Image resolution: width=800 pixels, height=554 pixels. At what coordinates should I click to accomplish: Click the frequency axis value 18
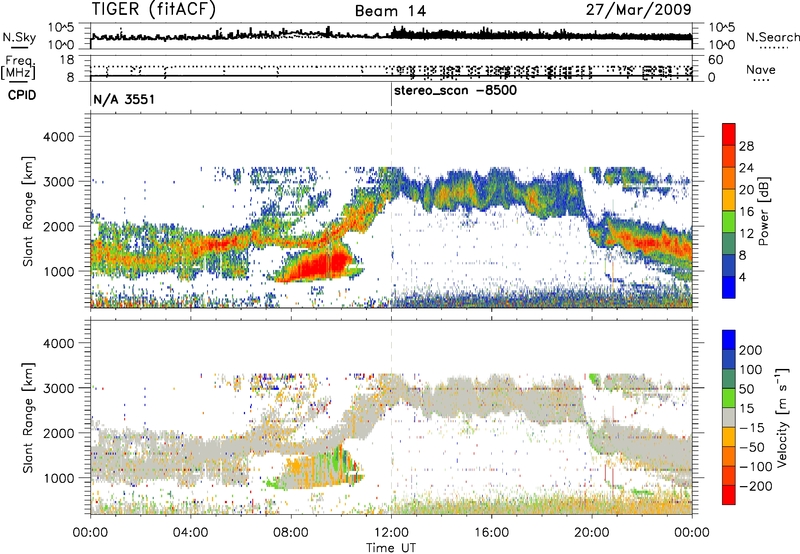[67, 60]
